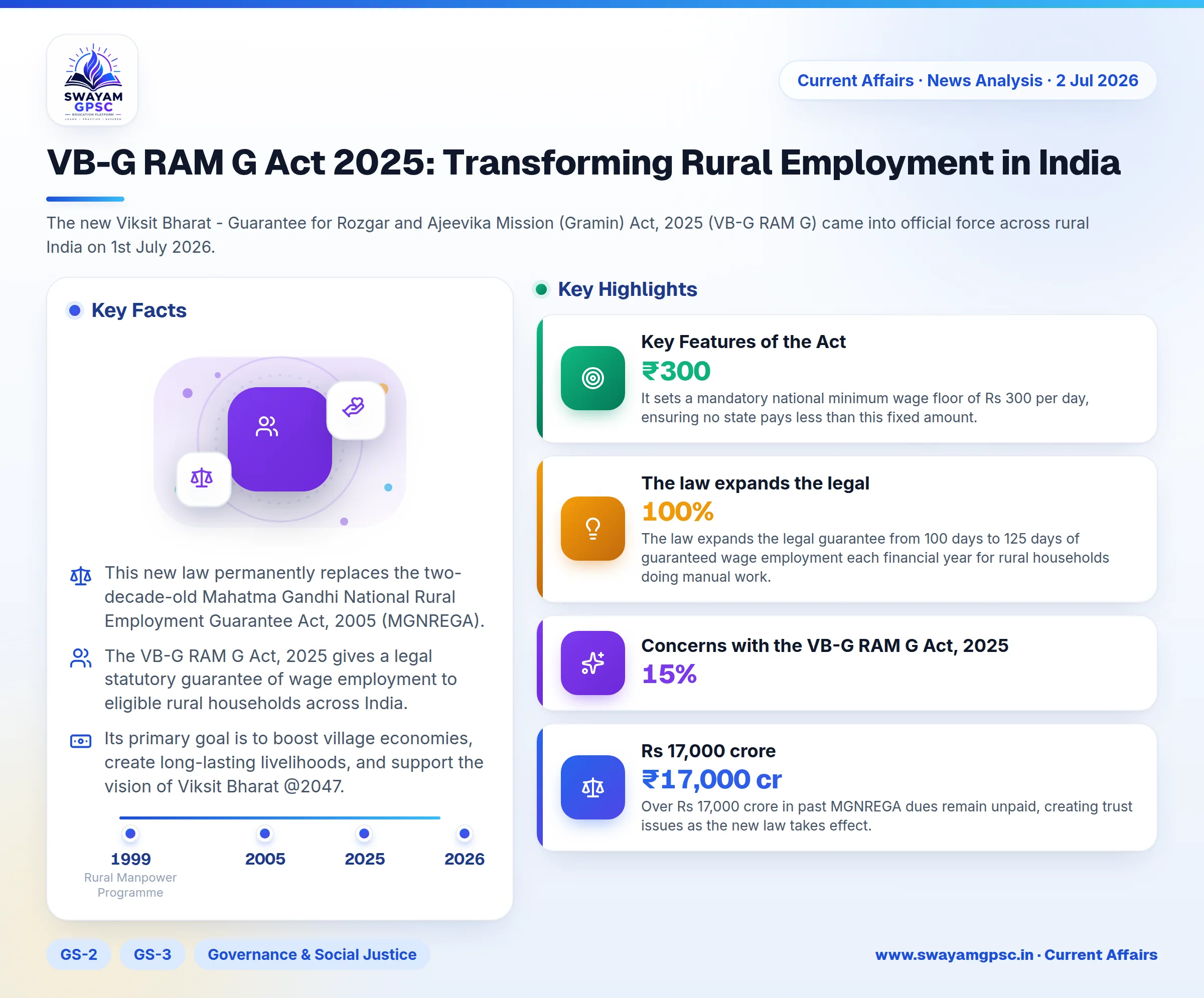Click the ₹17,000 cr figure

(711, 780)
